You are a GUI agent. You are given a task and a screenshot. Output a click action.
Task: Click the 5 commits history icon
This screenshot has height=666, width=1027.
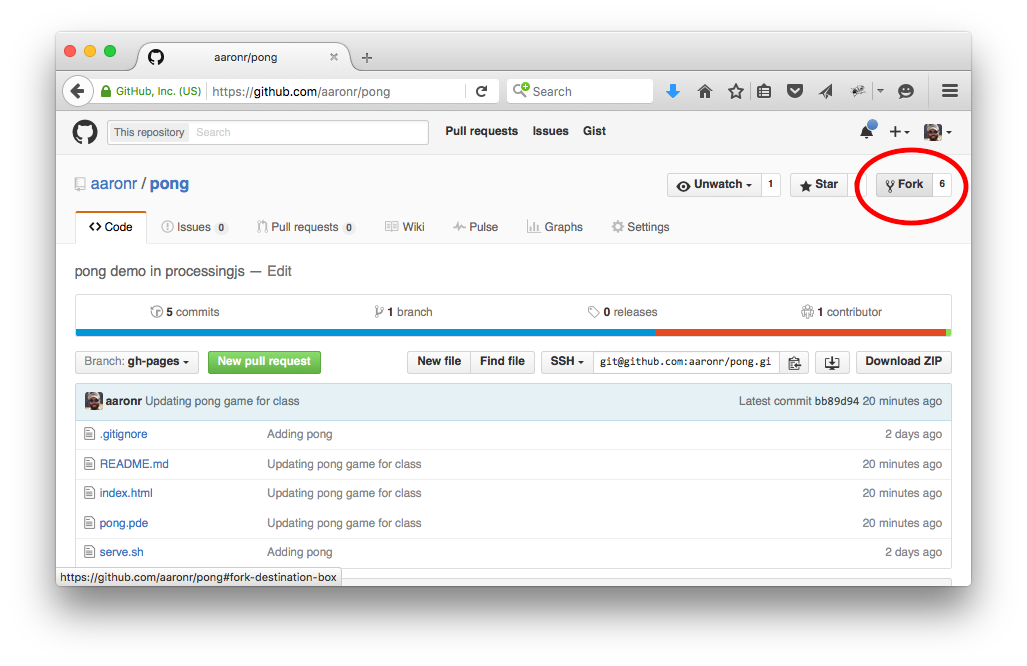(x=157, y=312)
